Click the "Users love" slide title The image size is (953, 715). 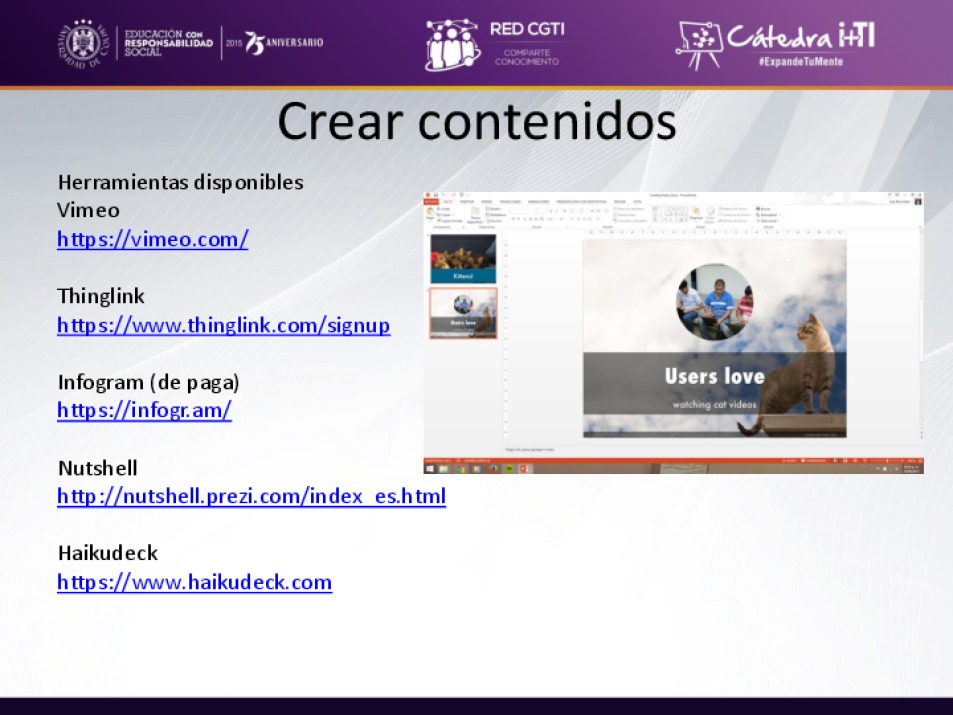[x=715, y=376]
